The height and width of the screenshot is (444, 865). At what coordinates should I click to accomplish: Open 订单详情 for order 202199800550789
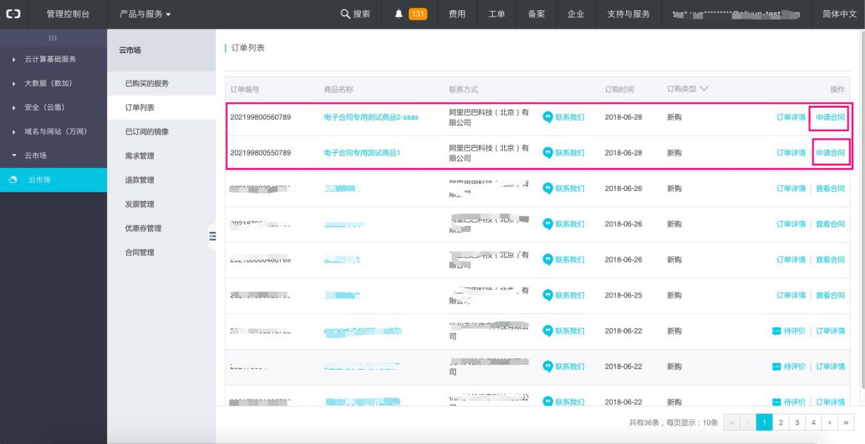pyautogui.click(x=791, y=153)
